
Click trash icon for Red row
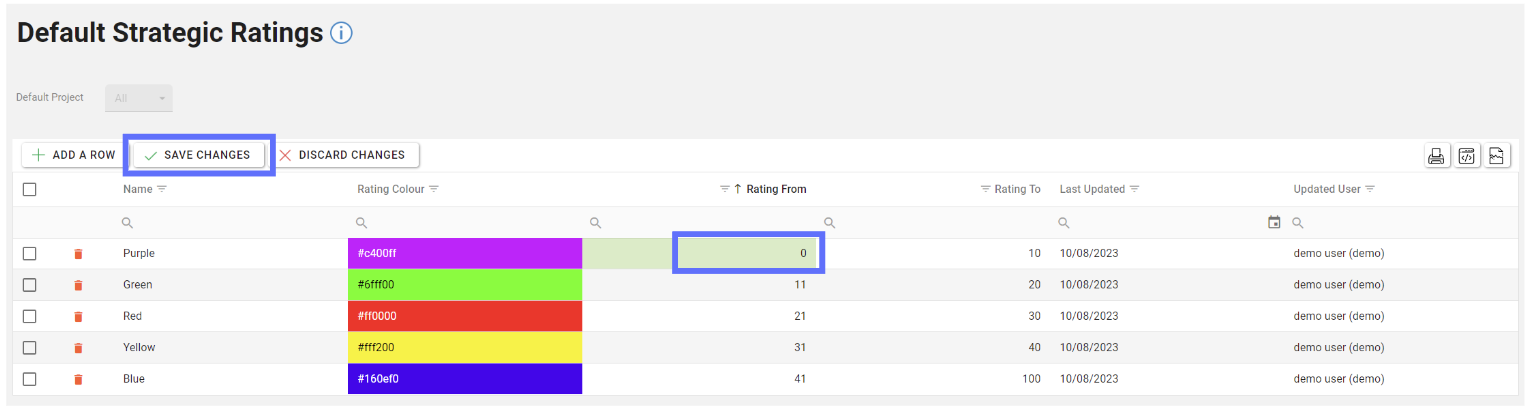[x=78, y=317]
